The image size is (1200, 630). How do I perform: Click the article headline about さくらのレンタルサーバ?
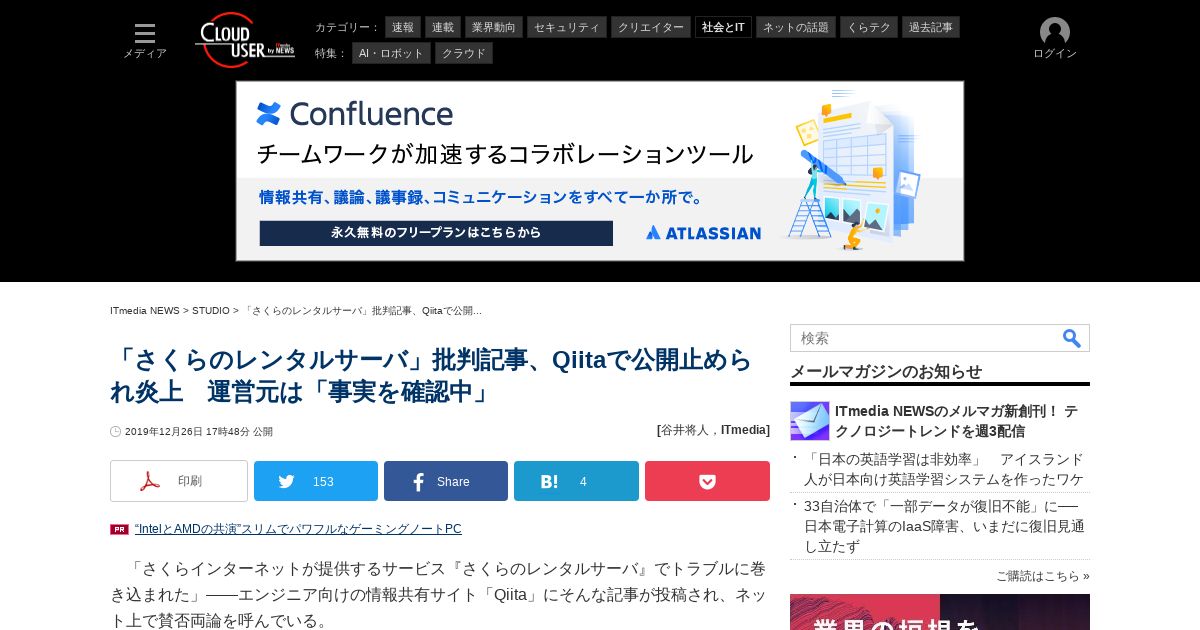coord(431,375)
